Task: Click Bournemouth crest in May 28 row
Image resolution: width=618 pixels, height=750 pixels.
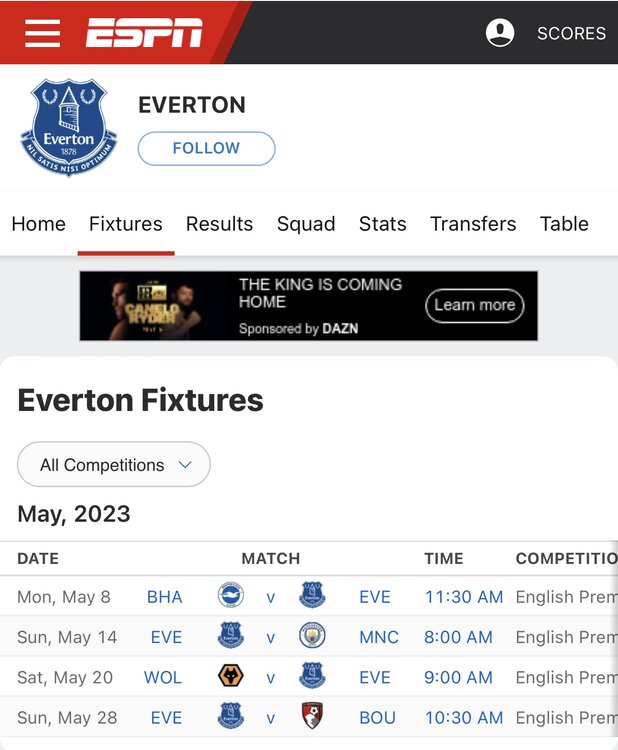Action: 312,717
